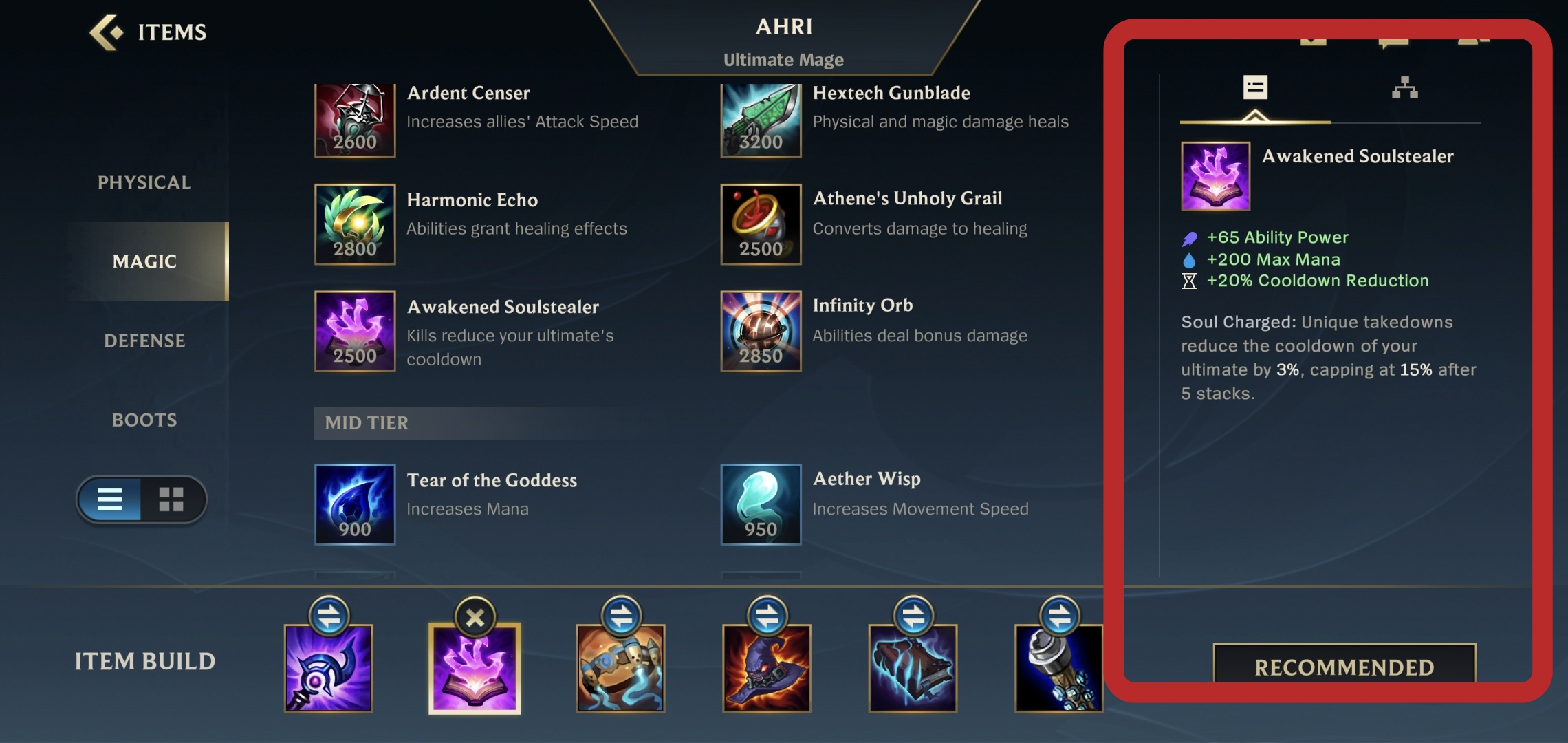Image resolution: width=1568 pixels, height=743 pixels.
Task: Open the BOOTS items category
Action: 144,420
